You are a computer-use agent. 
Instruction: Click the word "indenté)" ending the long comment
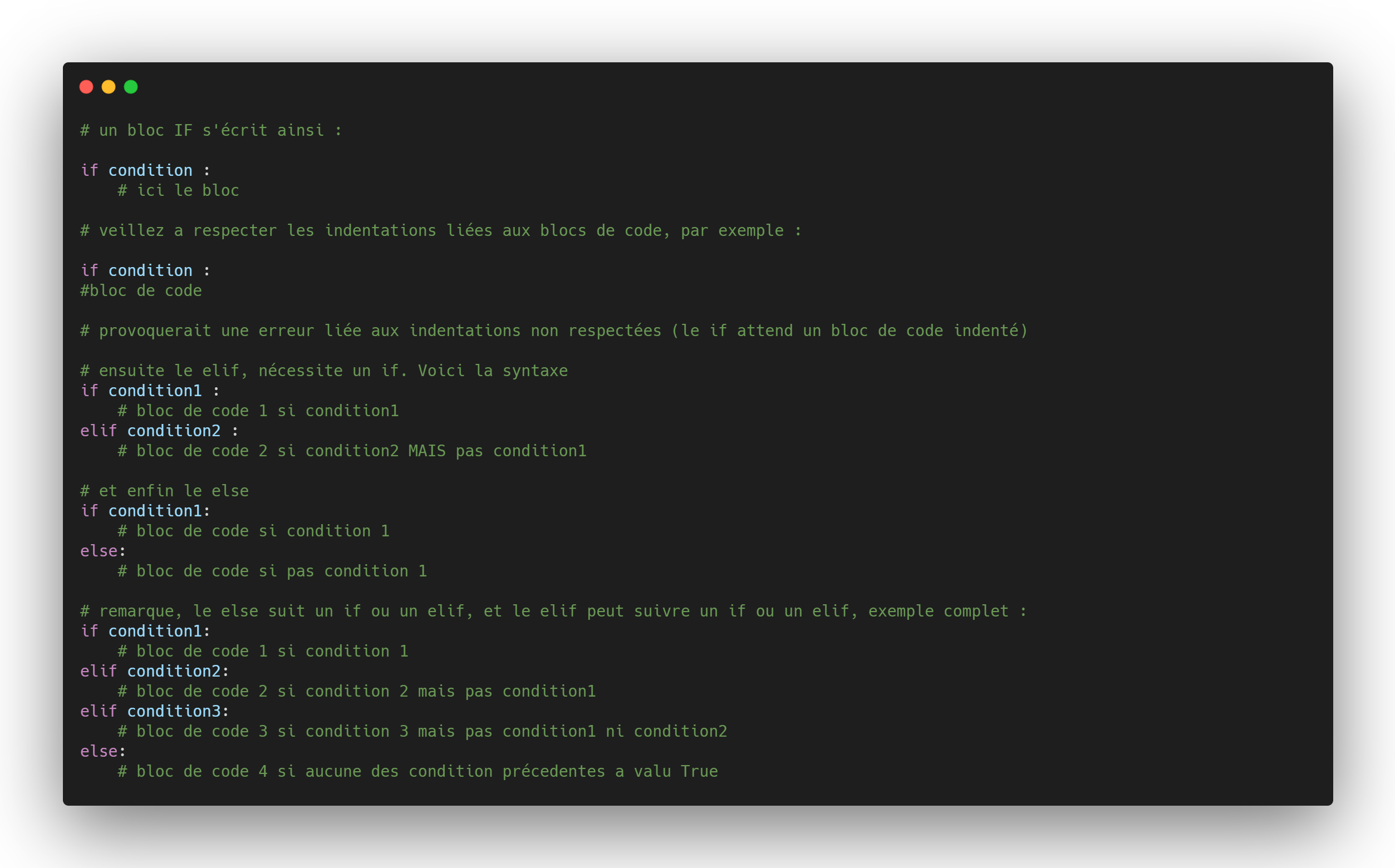click(x=990, y=331)
